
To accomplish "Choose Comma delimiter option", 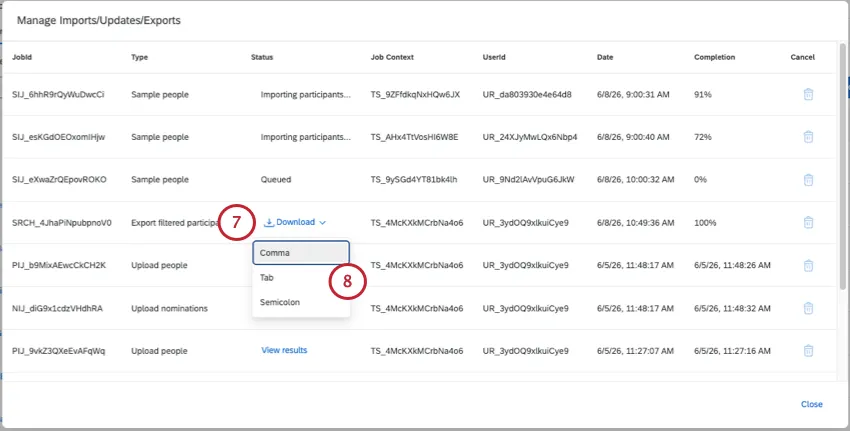I will pos(301,253).
